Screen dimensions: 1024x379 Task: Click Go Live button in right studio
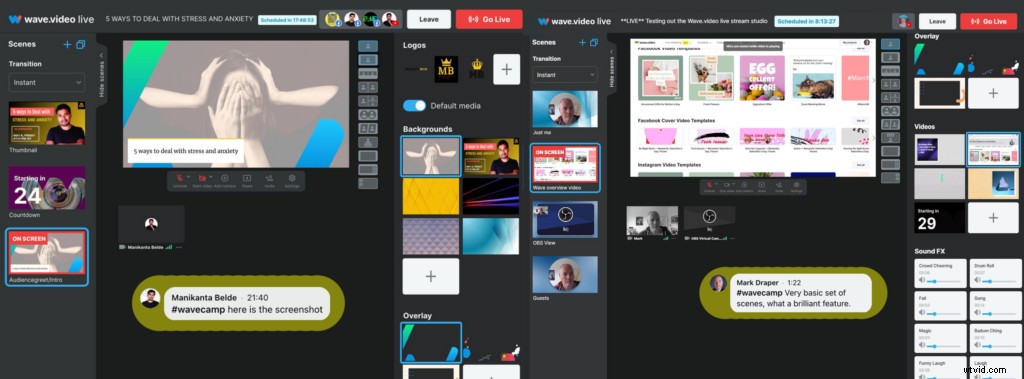[x=989, y=22]
